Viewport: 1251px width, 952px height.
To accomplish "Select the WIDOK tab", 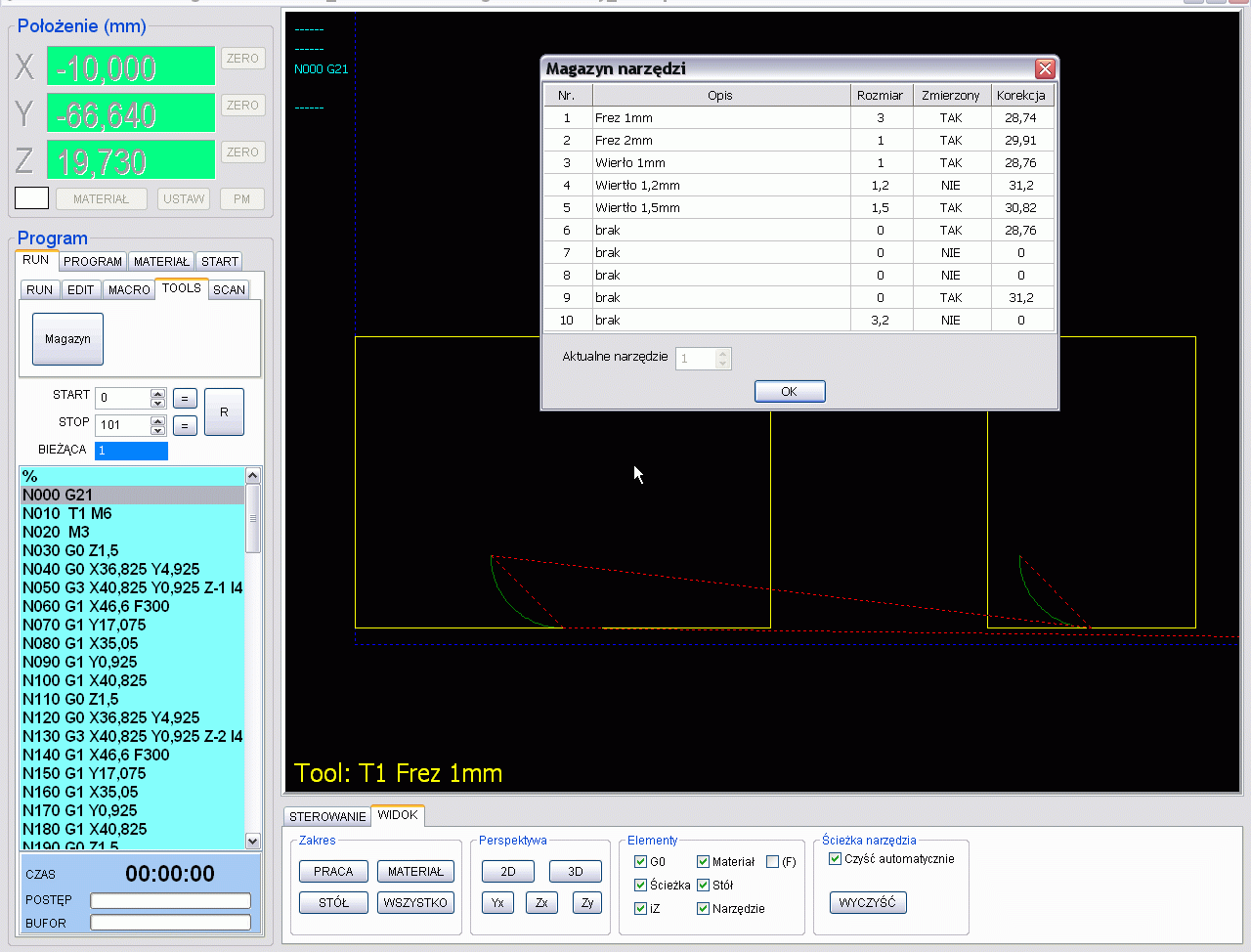I will tap(398, 814).
